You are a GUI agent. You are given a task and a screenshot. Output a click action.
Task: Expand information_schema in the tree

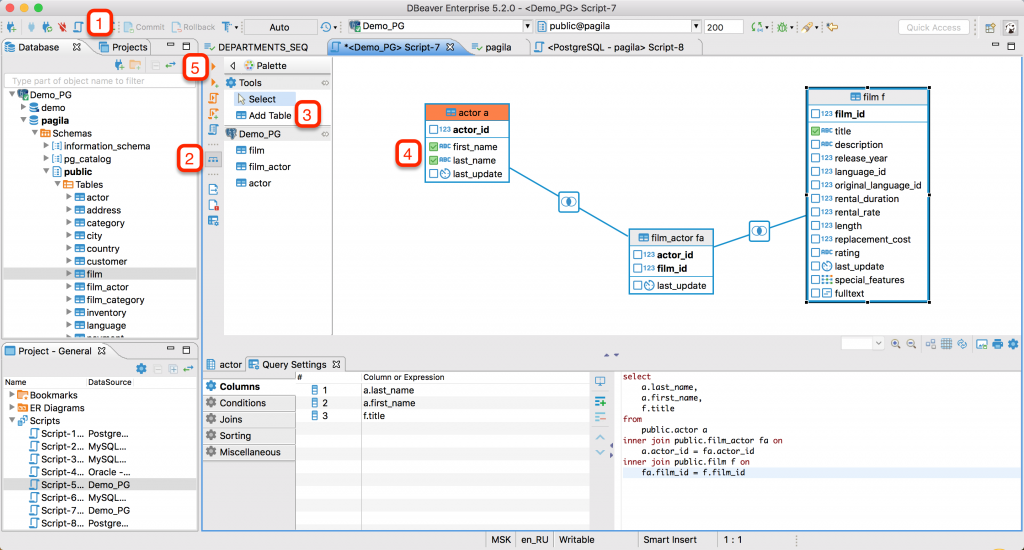coord(46,146)
